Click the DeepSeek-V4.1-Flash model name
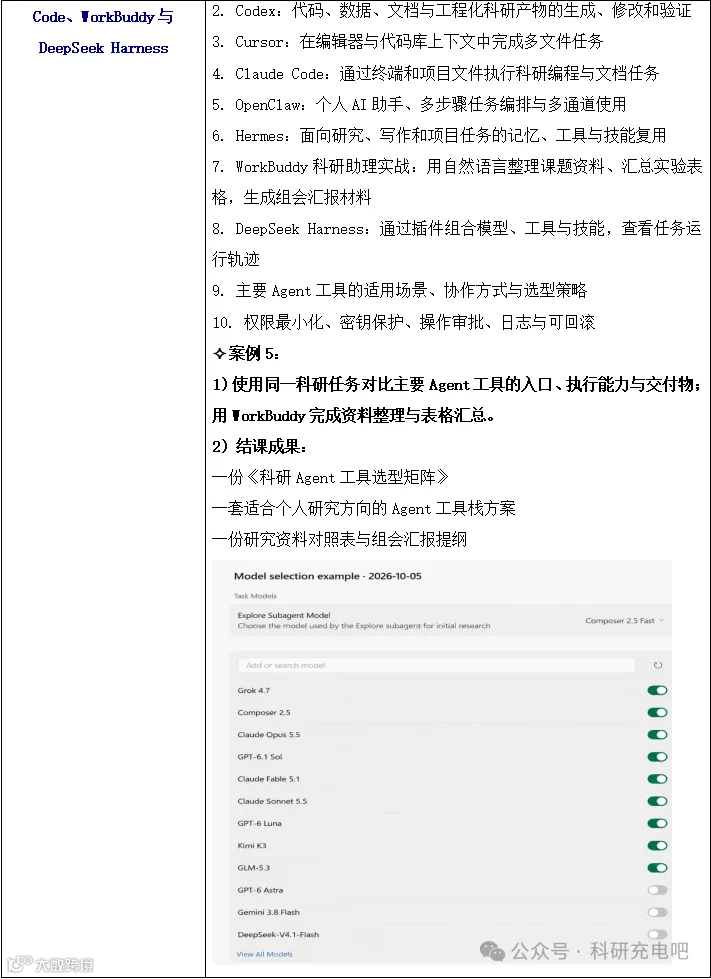The height and width of the screenshot is (979, 711). [278, 935]
